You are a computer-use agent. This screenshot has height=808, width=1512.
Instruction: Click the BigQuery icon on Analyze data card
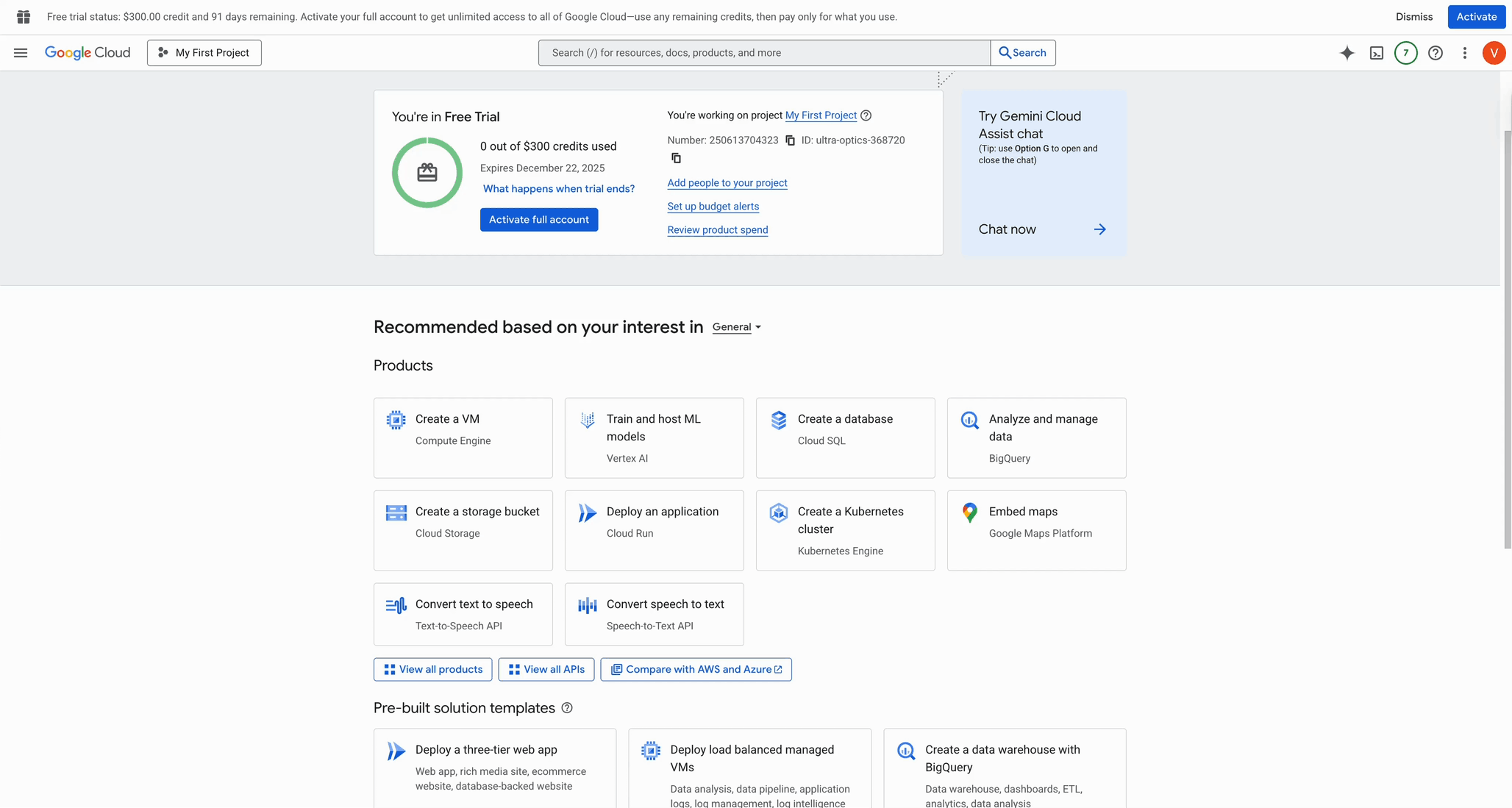click(x=969, y=419)
